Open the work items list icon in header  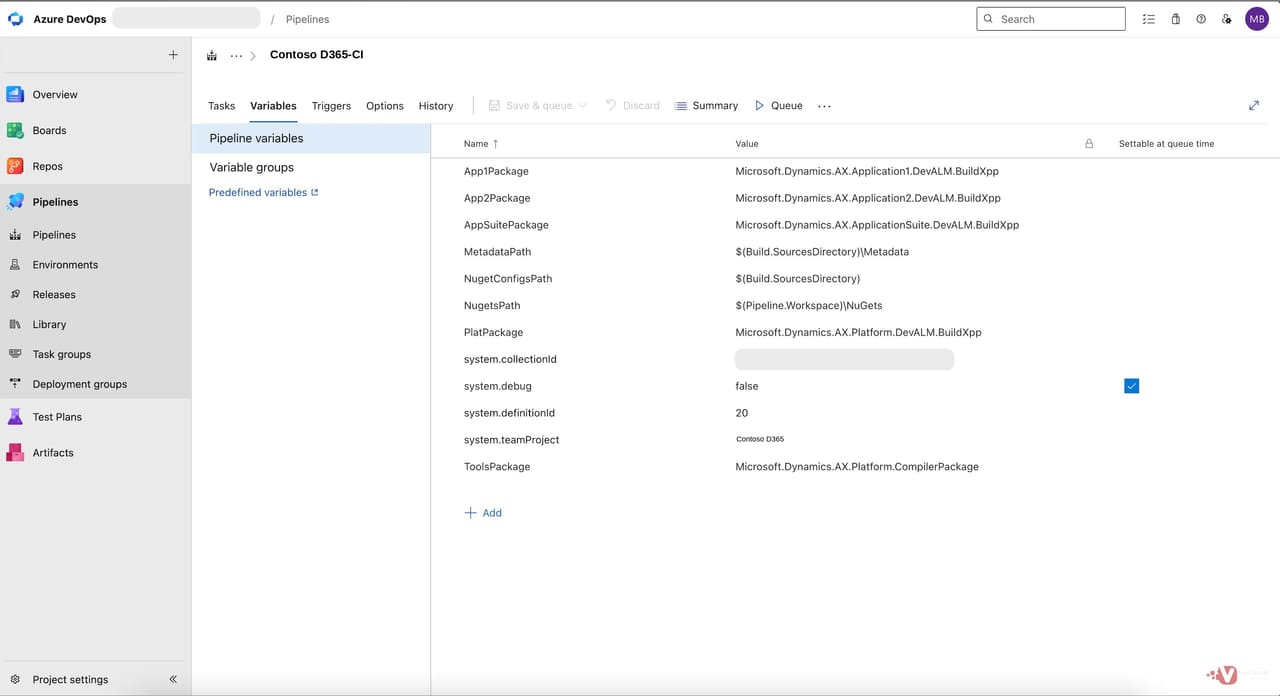pos(1149,19)
